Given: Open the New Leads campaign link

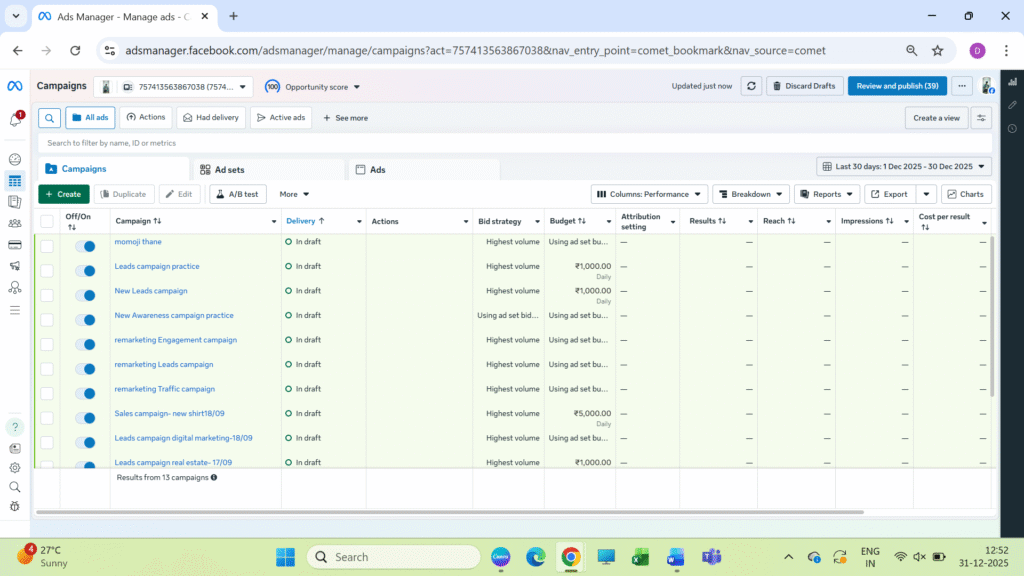Looking at the screenshot, I should coord(151,291).
